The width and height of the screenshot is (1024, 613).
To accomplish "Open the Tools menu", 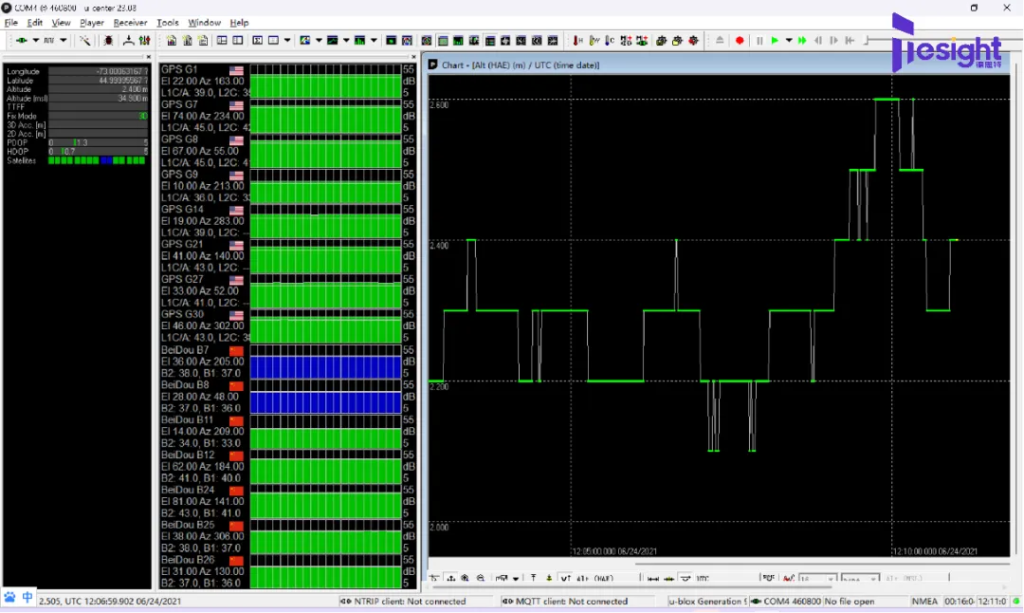I will point(167,23).
